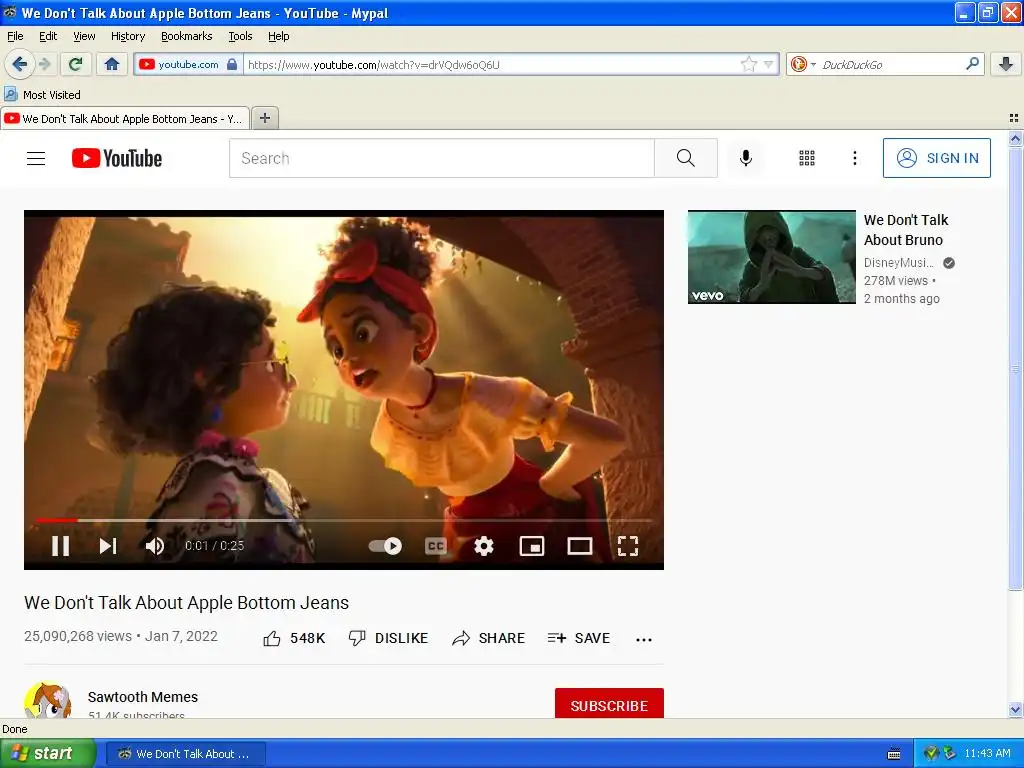Bookmark this page with the star icon
The width and height of the screenshot is (1024, 768).
(749, 64)
